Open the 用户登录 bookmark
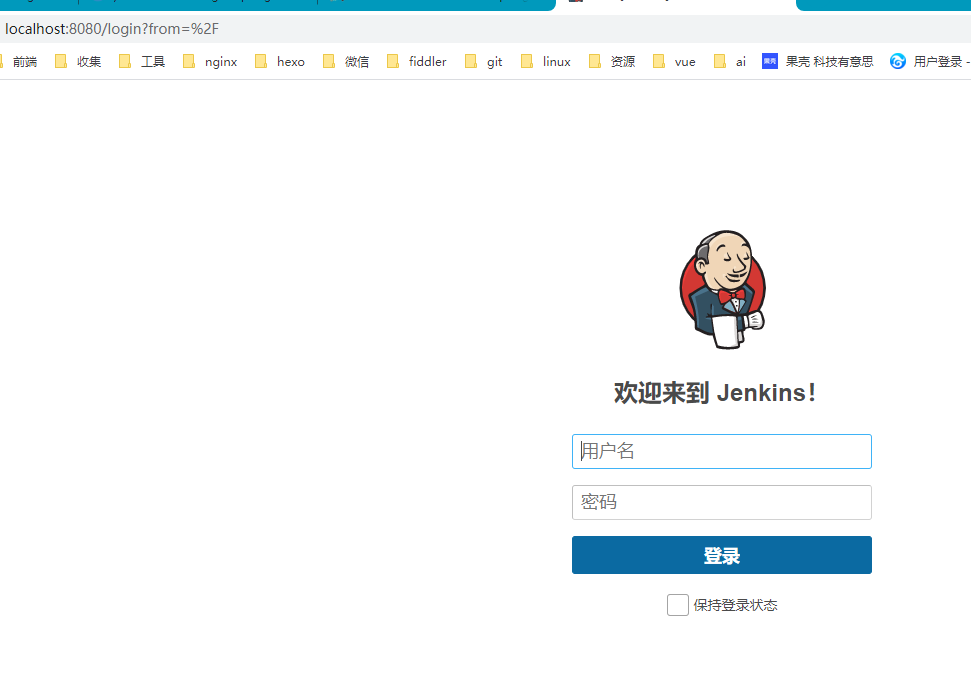Screen dimensions: 971x680 coord(930,61)
